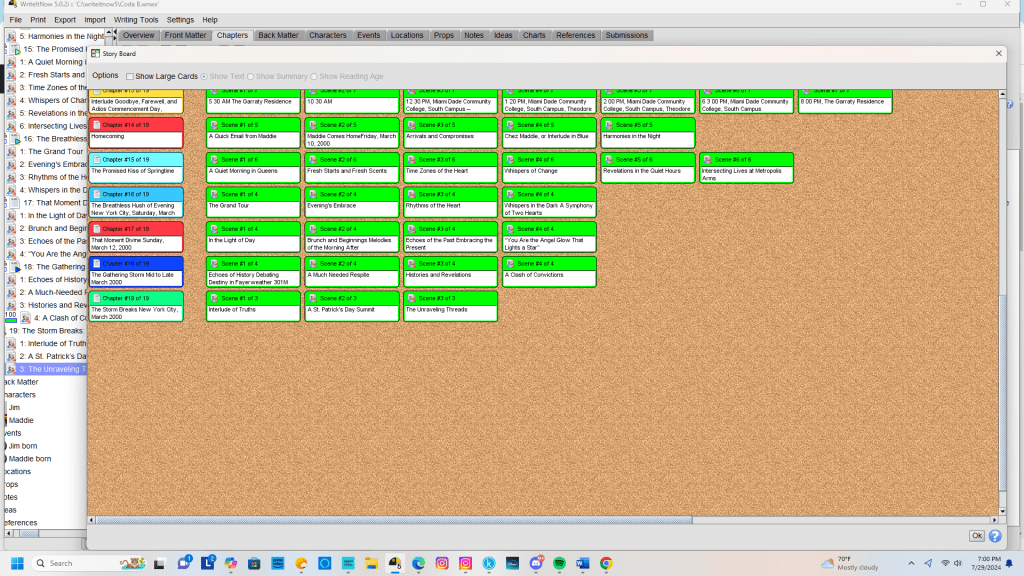Select 'Maddie born' event in the tree

click(30, 459)
